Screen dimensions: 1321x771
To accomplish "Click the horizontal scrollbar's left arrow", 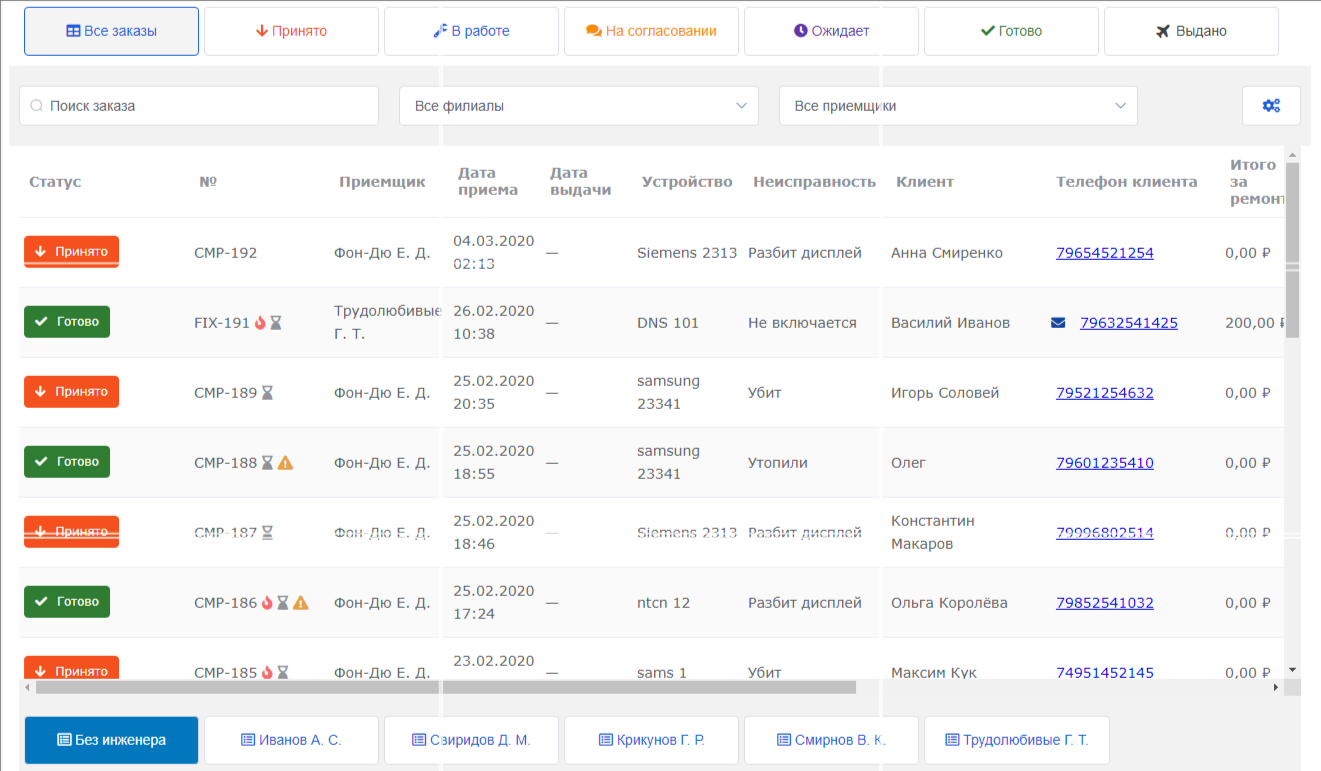I will pos(27,688).
